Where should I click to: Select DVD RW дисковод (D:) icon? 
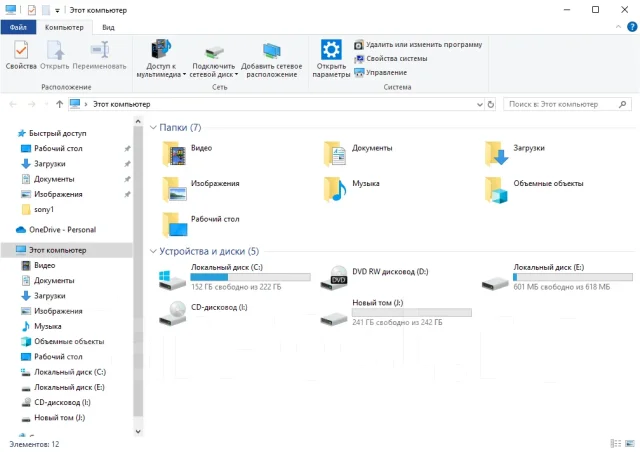[x=333, y=278]
